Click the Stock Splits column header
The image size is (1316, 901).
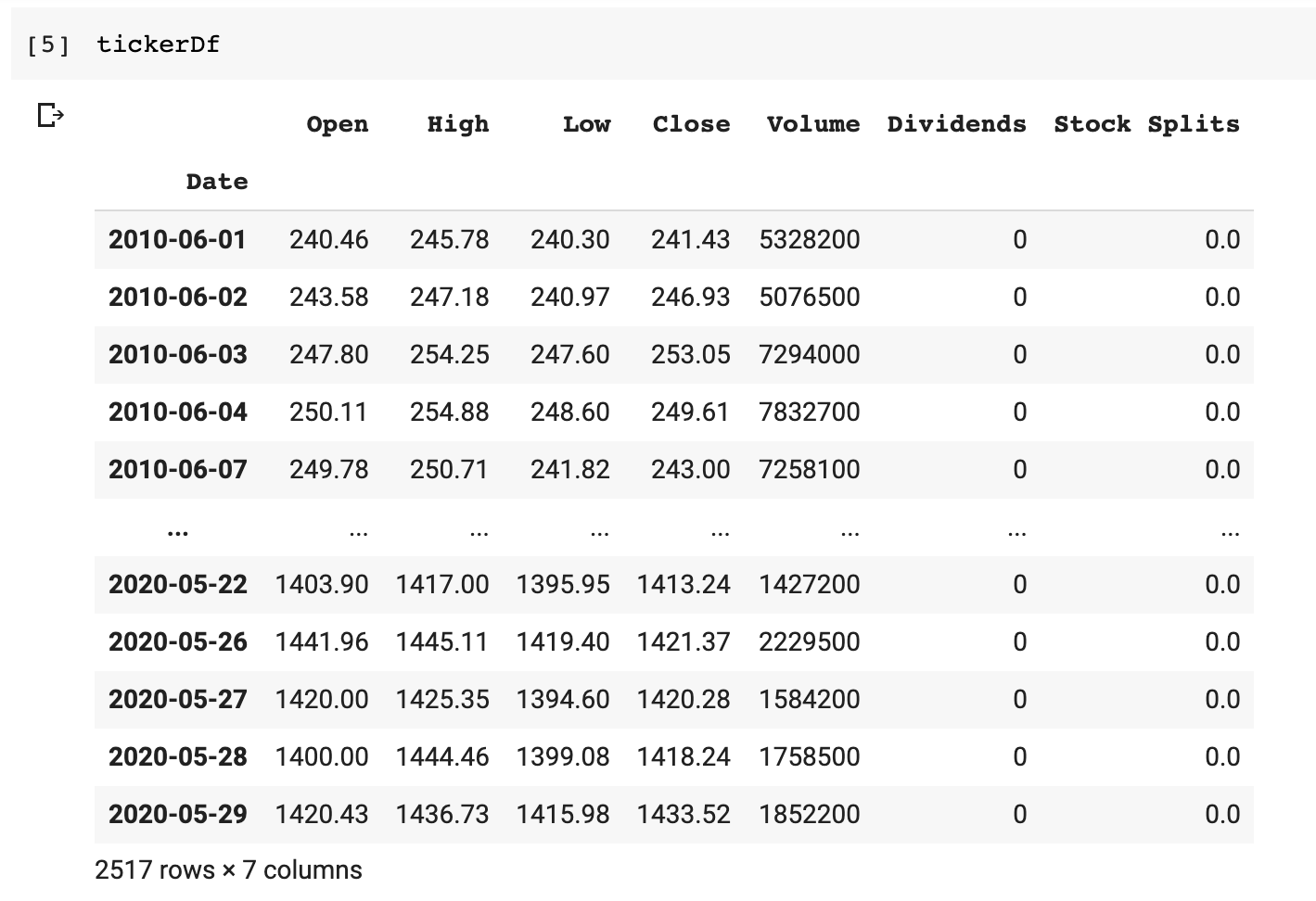pos(1146,124)
